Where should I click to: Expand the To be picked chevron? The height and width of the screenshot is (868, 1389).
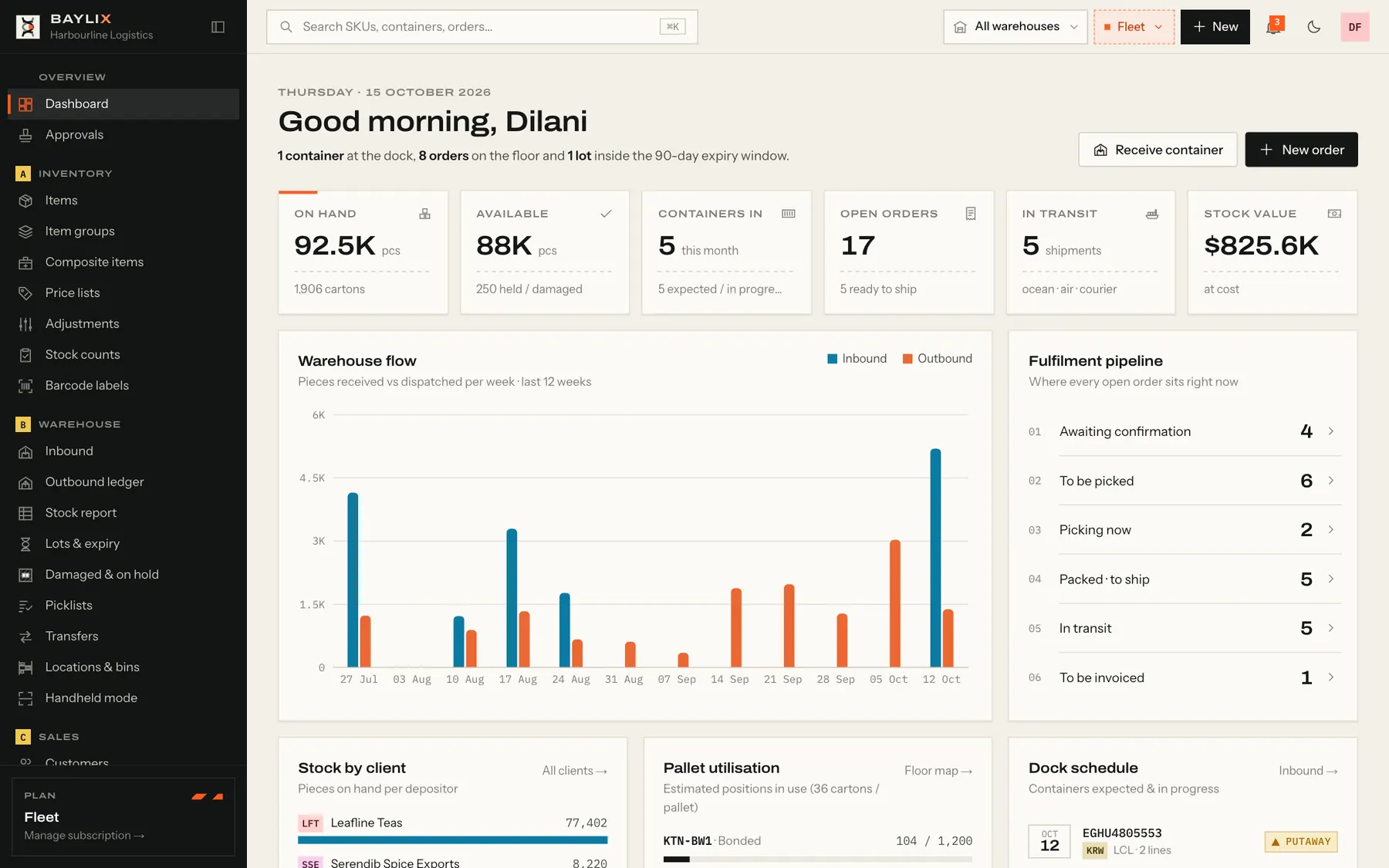pyautogui.click(x=1331, y=481)
